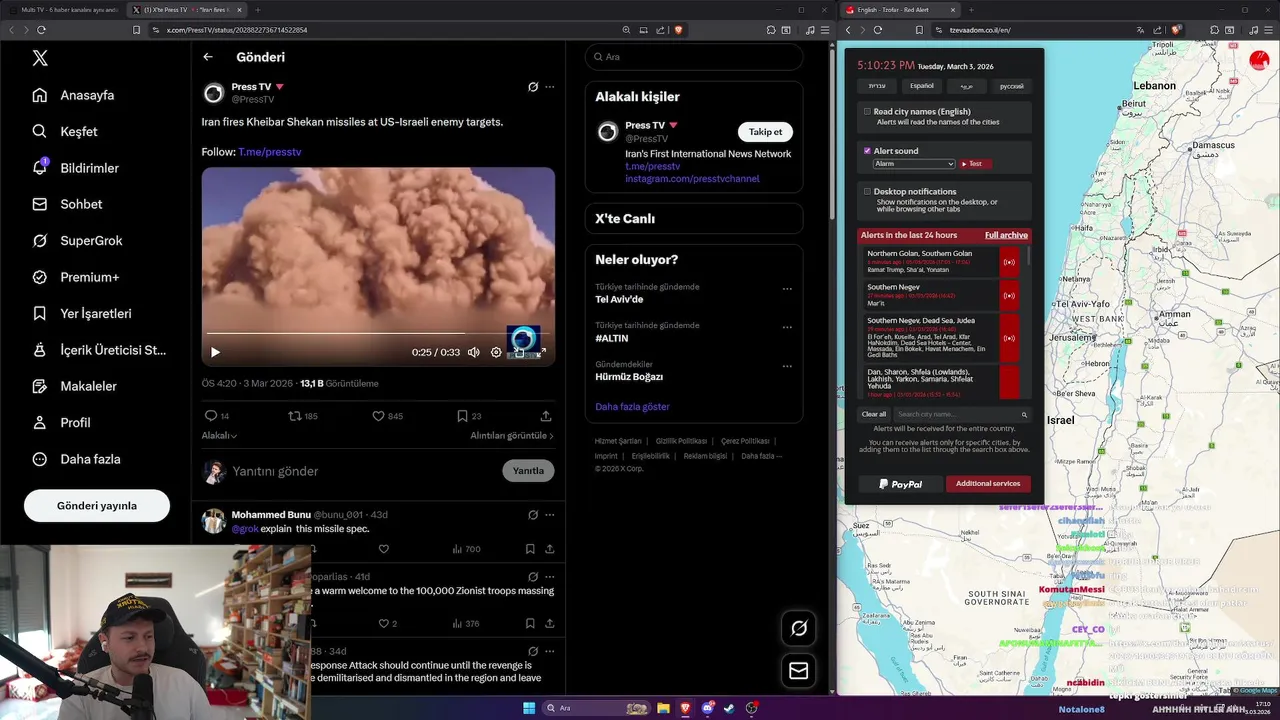Seek on the video progress bar
This screenshot has width=1280, height=720.
click(x=378, y=334)
